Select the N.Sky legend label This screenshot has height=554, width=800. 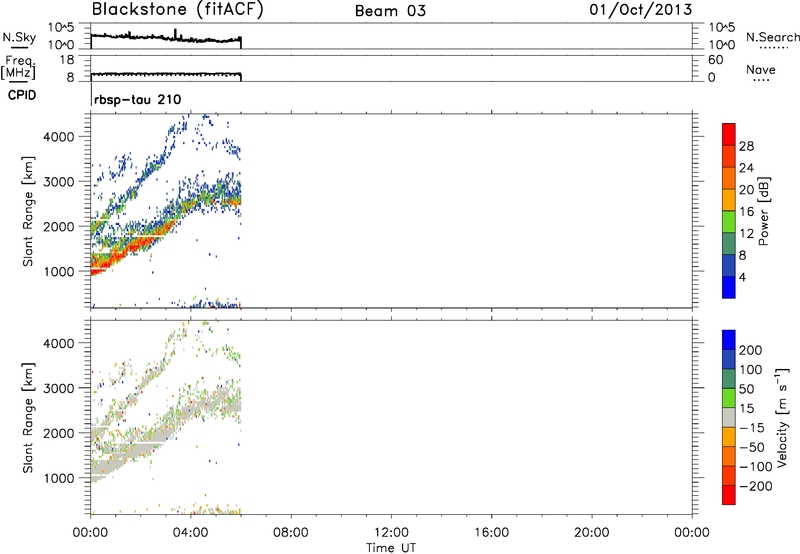pyautogui.click(x=19, y=38)
